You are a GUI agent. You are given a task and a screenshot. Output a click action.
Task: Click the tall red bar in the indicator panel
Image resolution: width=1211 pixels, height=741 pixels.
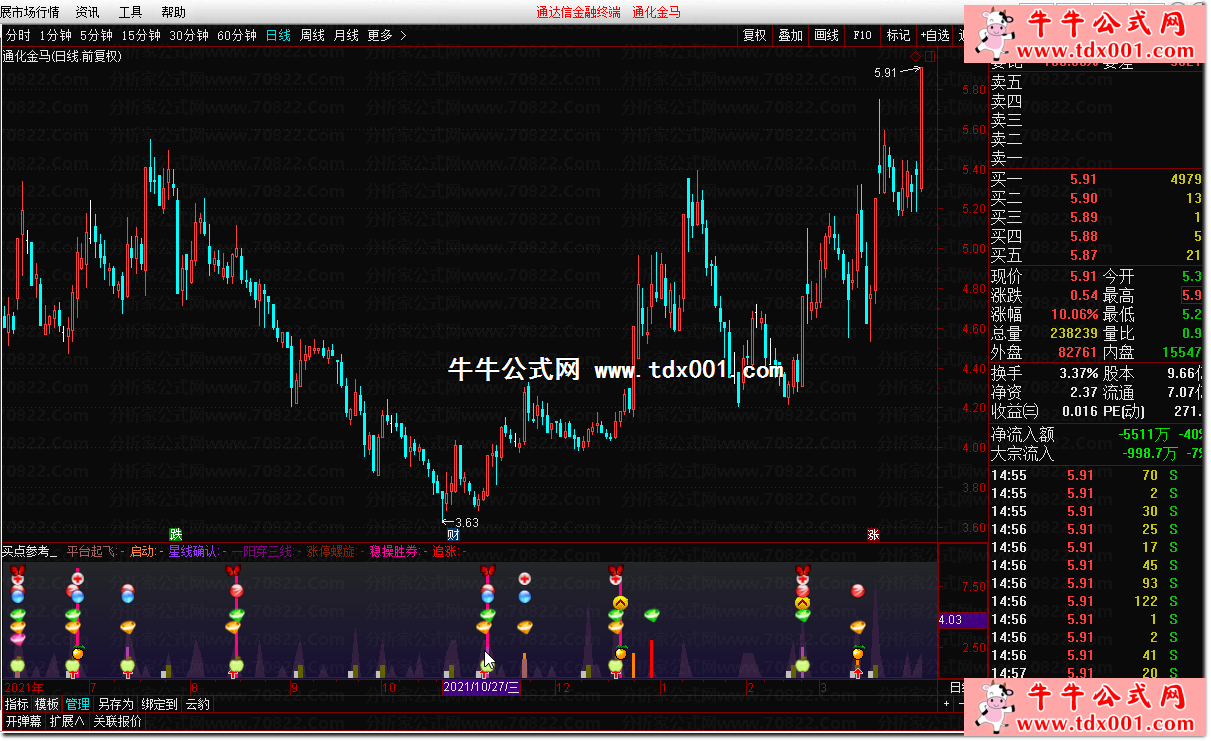click(x=651, y=659)
